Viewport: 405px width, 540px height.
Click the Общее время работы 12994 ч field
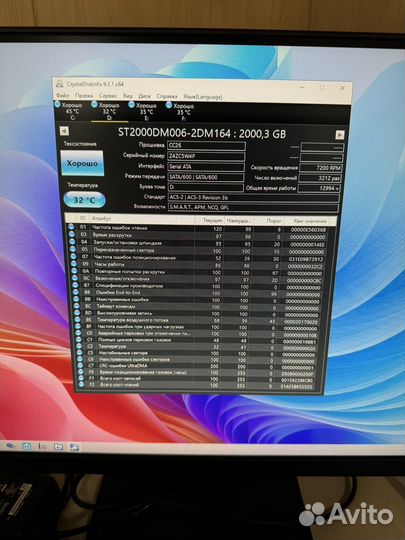319,188
